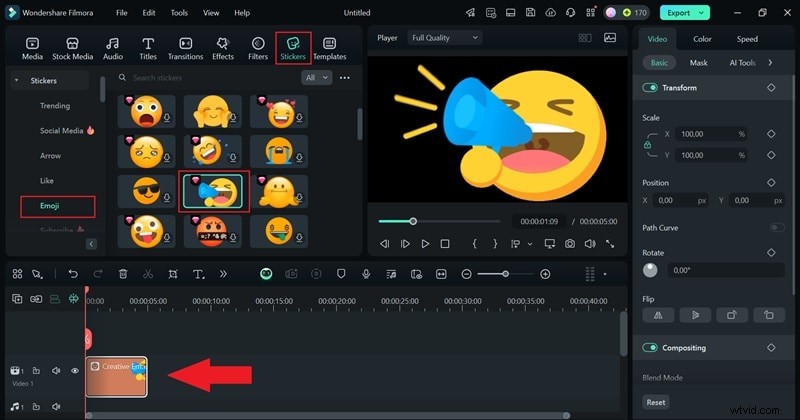Collapse the sticker sidebar with left chevron
Image resolution: width=800 pixels, height=420 pixels.
pos(91,244)
